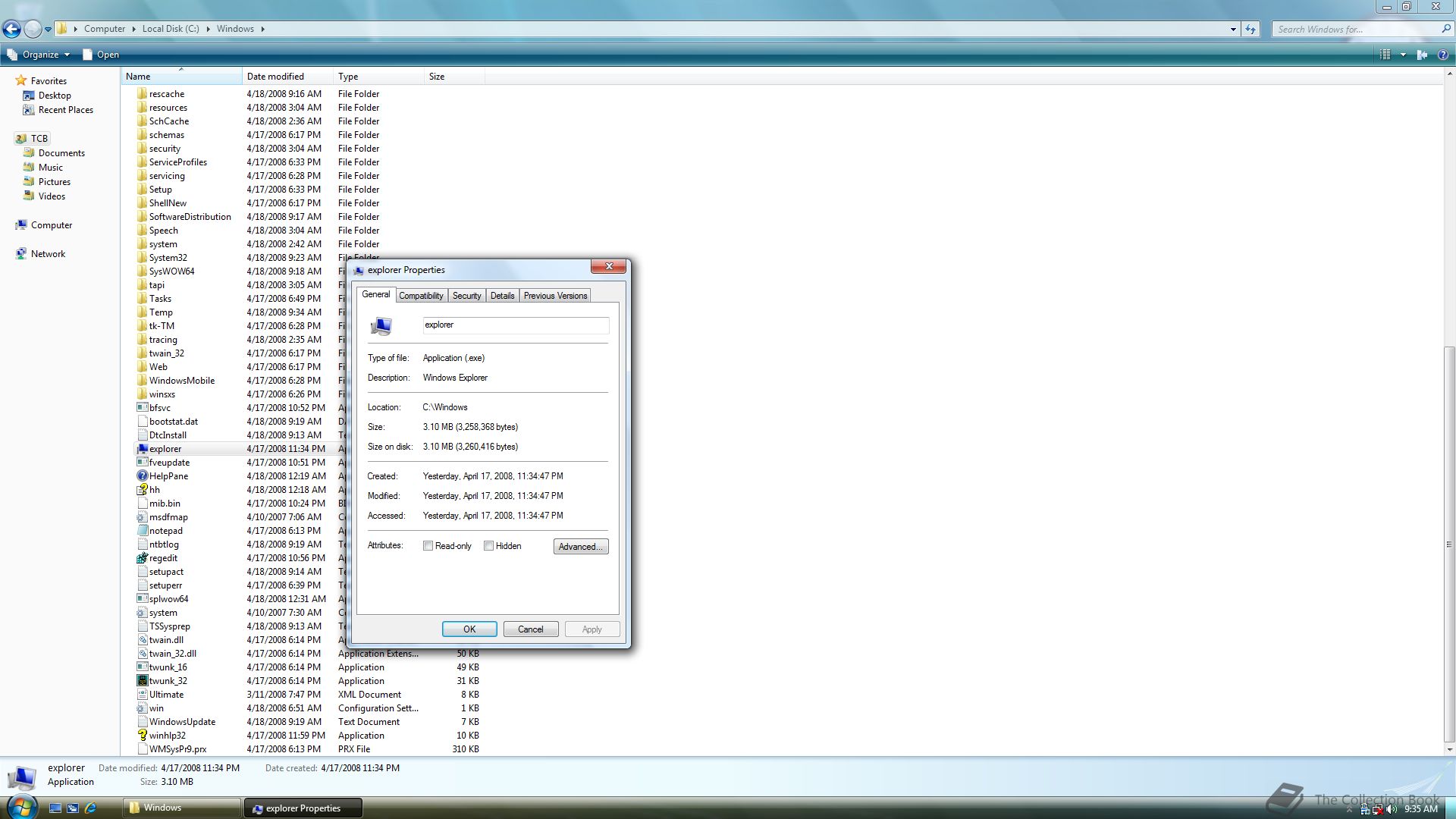Click the explorer file name field
Image resolution: width=1456 pixels, height=819 pixels.
tap(516, 325)
